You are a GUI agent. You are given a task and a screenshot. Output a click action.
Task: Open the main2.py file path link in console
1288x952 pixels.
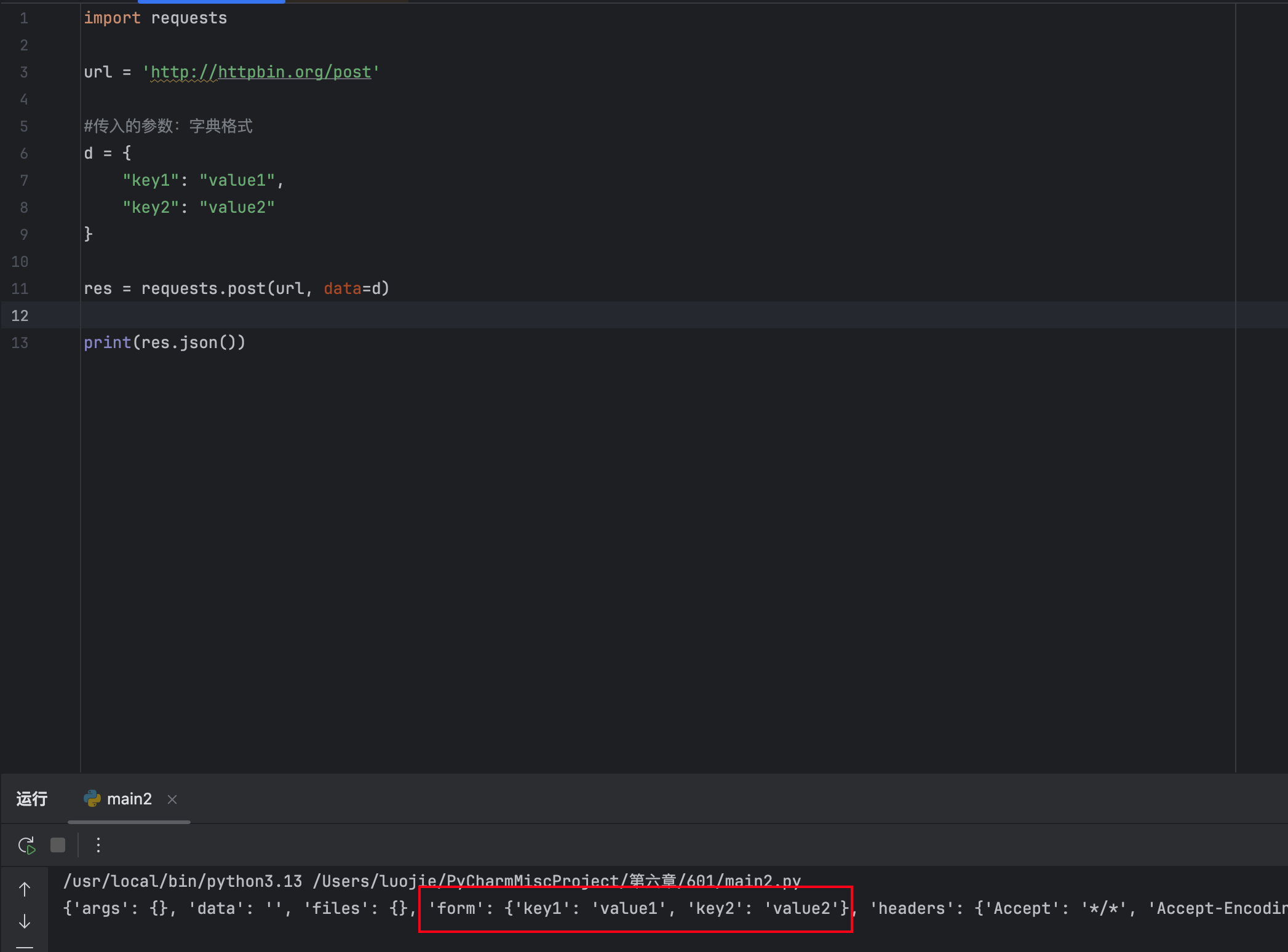(x=557, y=881)
